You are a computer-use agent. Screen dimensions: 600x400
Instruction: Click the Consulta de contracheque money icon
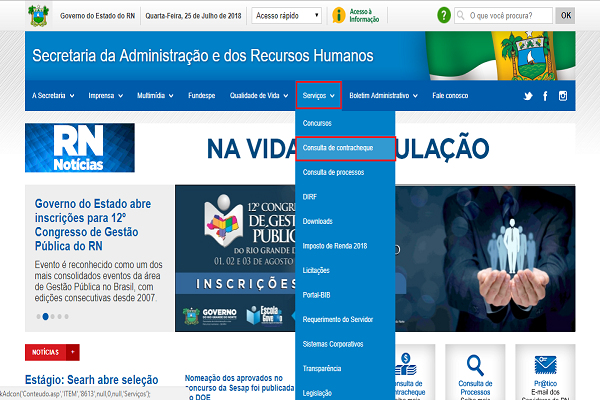405,364
